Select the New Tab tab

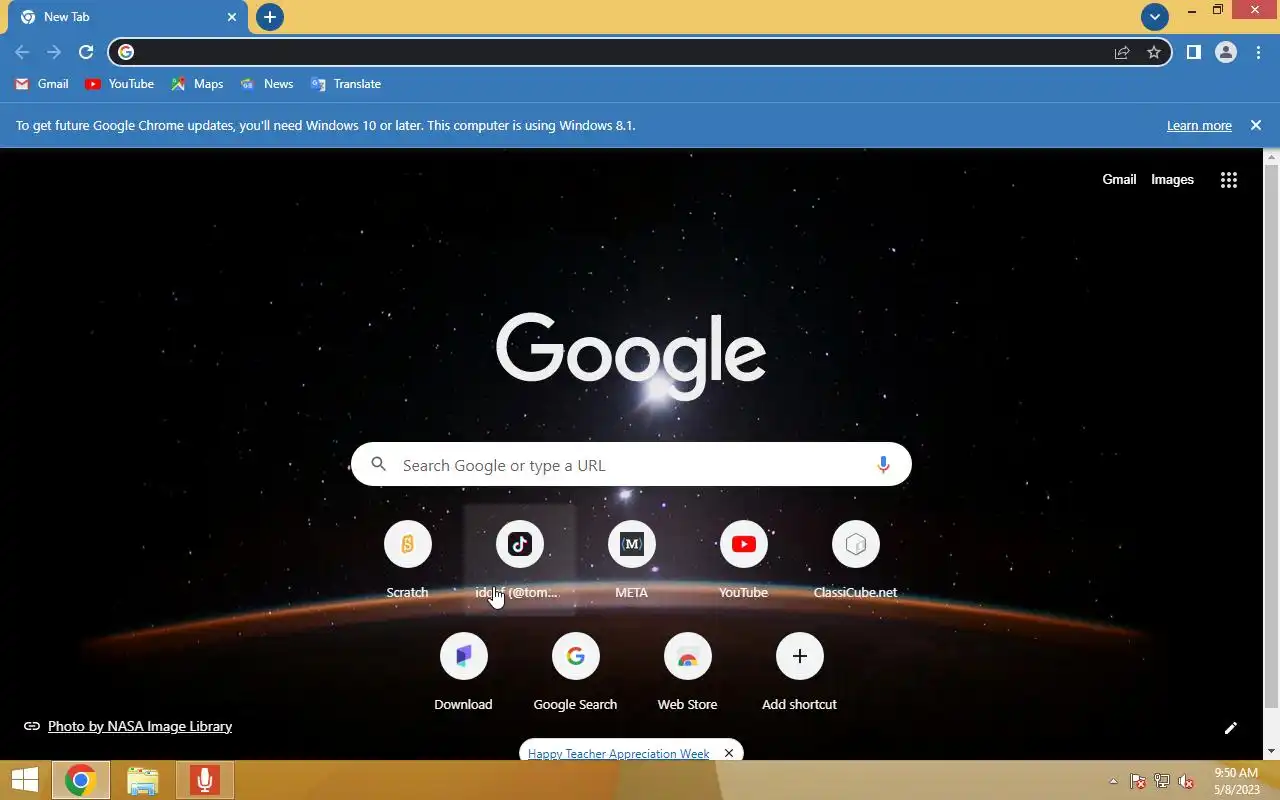(x=128, y=17)
